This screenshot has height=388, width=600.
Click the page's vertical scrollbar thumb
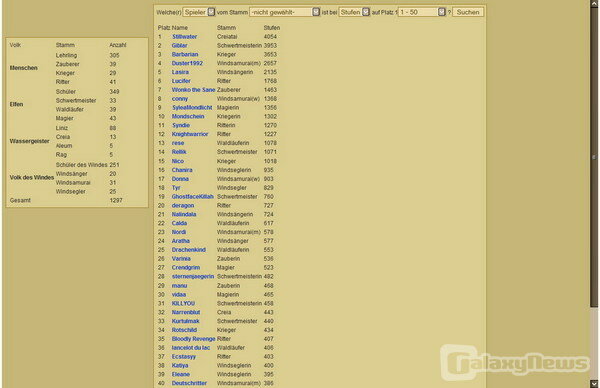click(594, 157)
